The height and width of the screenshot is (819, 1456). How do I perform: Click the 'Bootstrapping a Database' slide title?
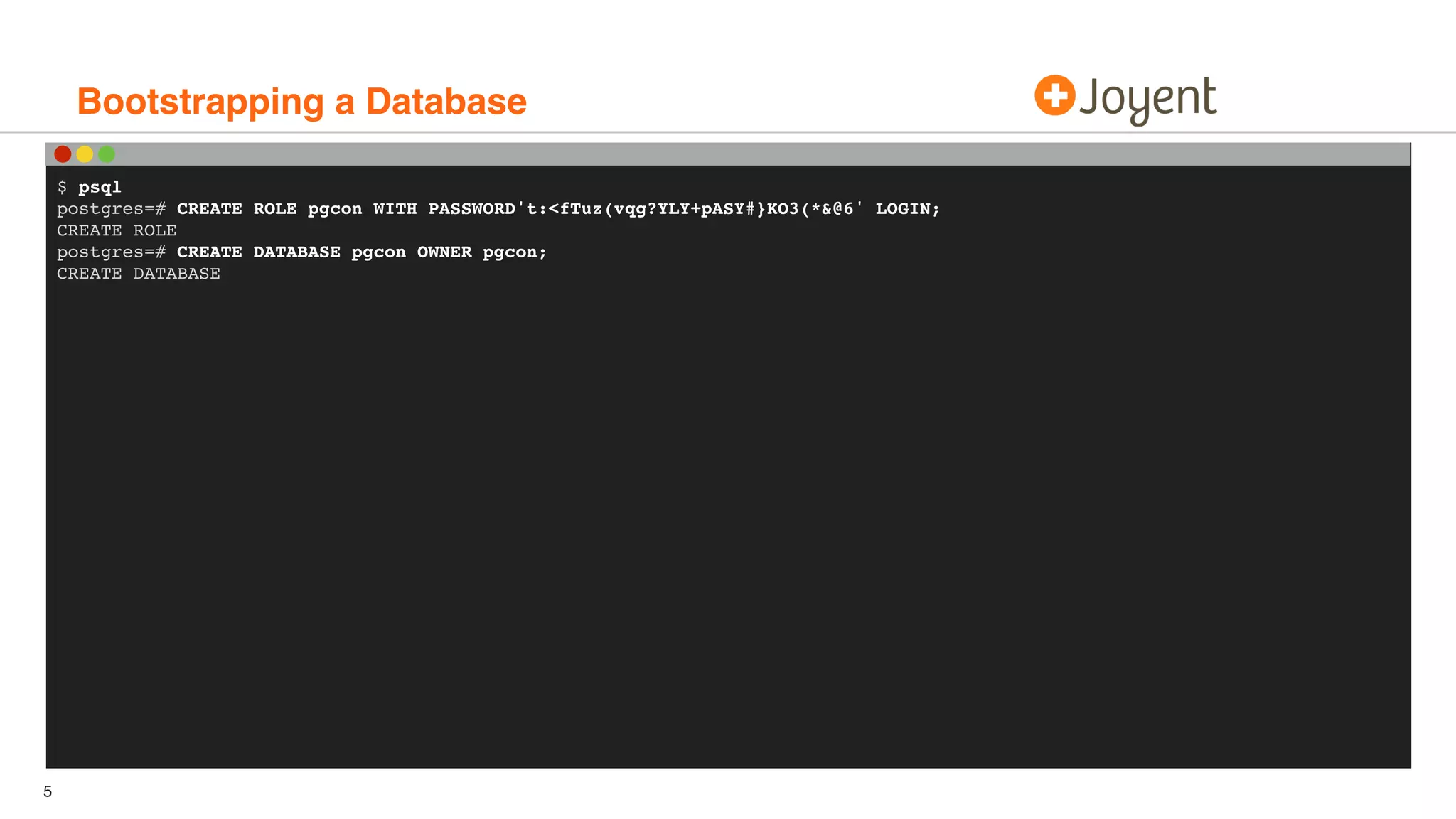(302, 102)
